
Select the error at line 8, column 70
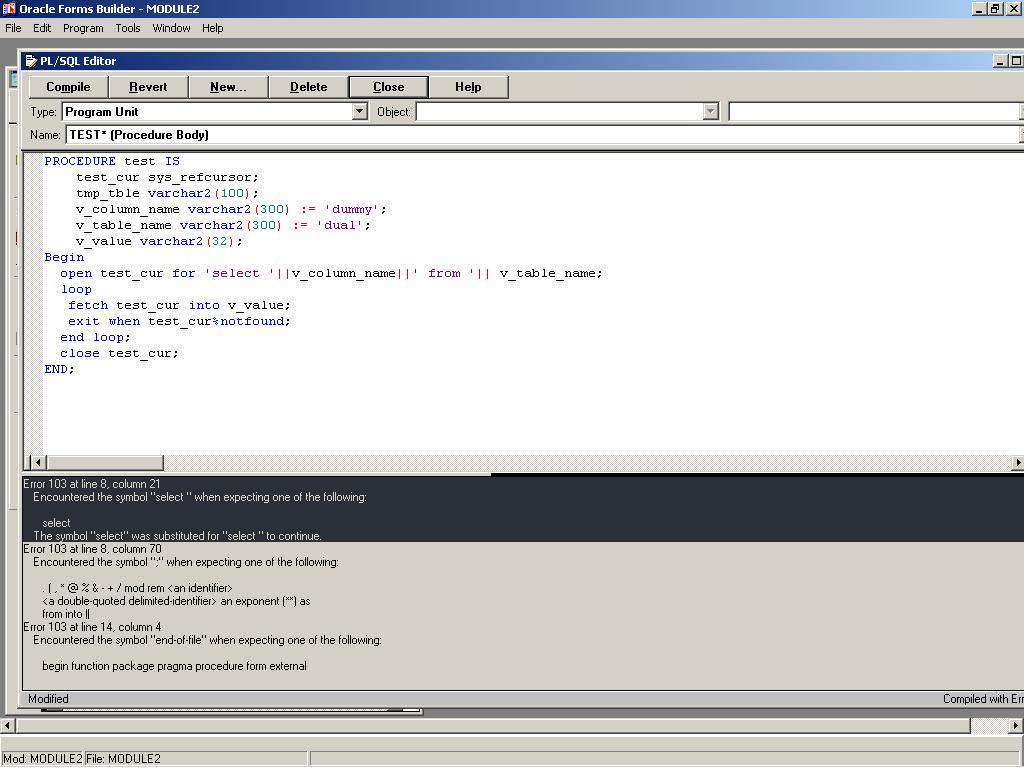click(92, 549)
